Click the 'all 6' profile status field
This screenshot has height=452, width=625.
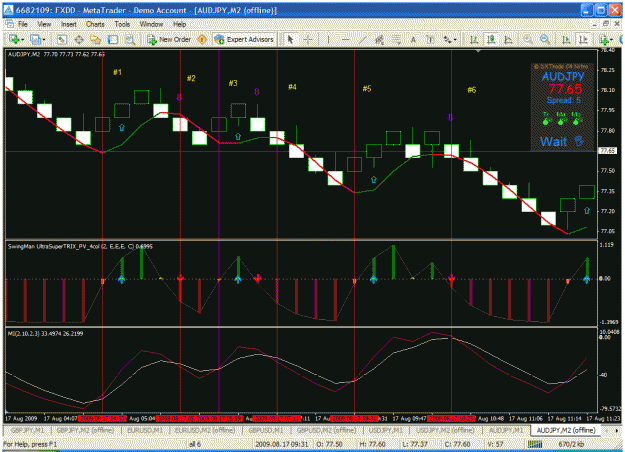pos(195,444)
